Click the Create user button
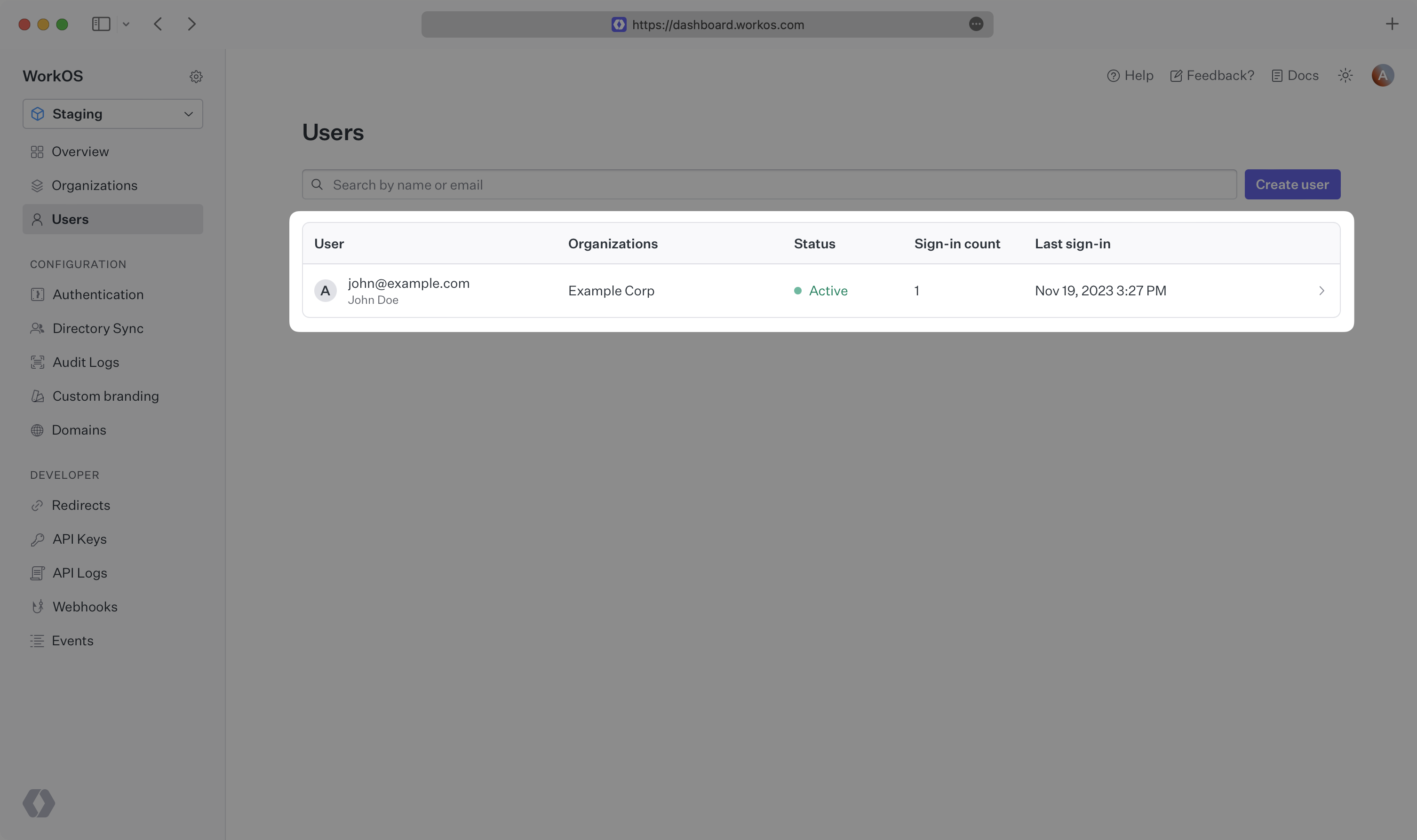 [x=1292, y=184]
